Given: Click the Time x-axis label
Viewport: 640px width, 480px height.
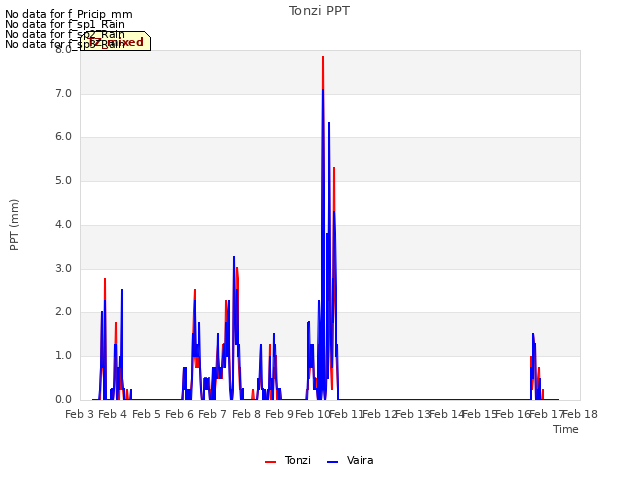Looking at the screenshot, I should (566, 429).
